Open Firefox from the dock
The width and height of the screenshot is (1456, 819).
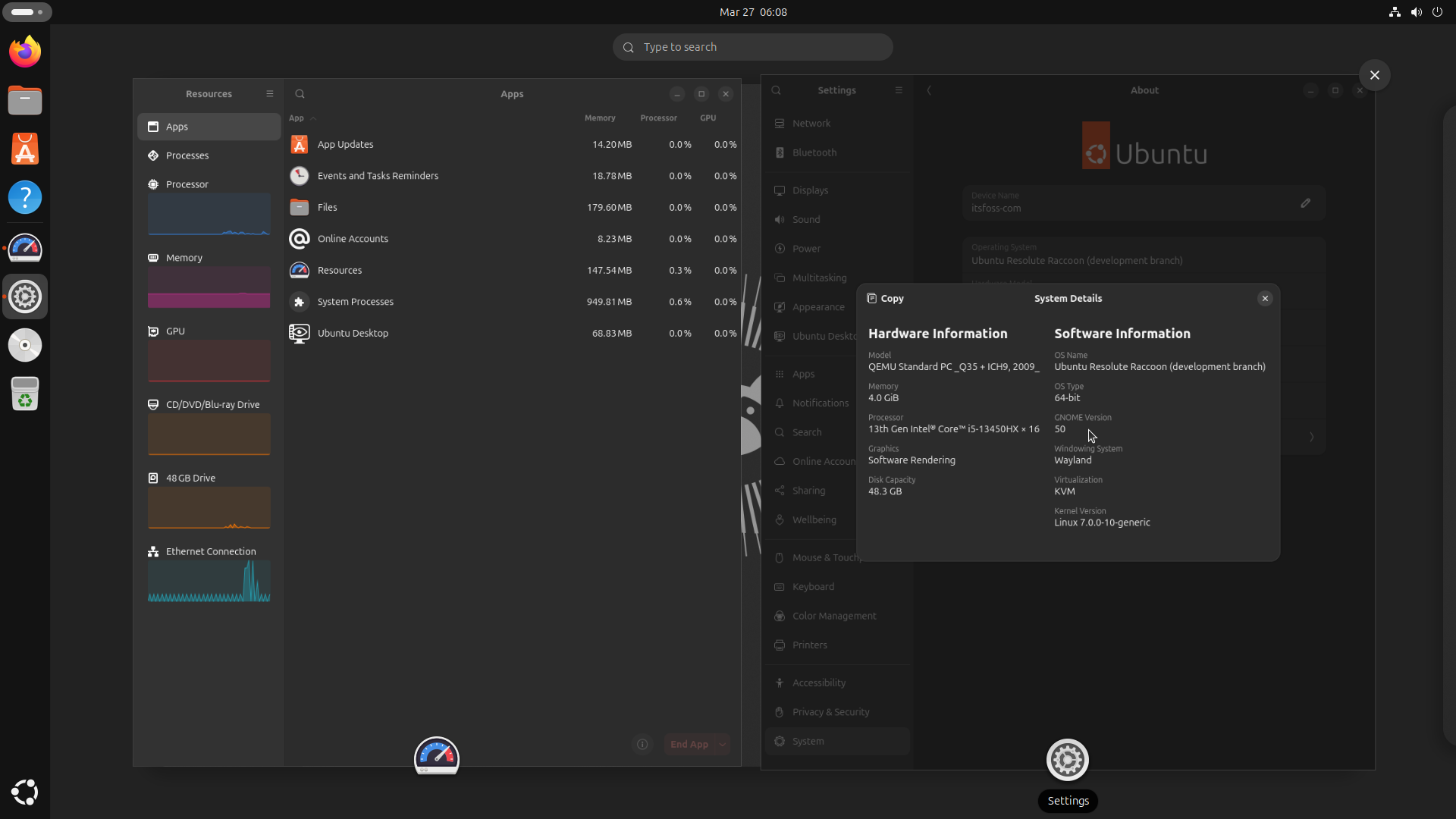coord(25,52)
